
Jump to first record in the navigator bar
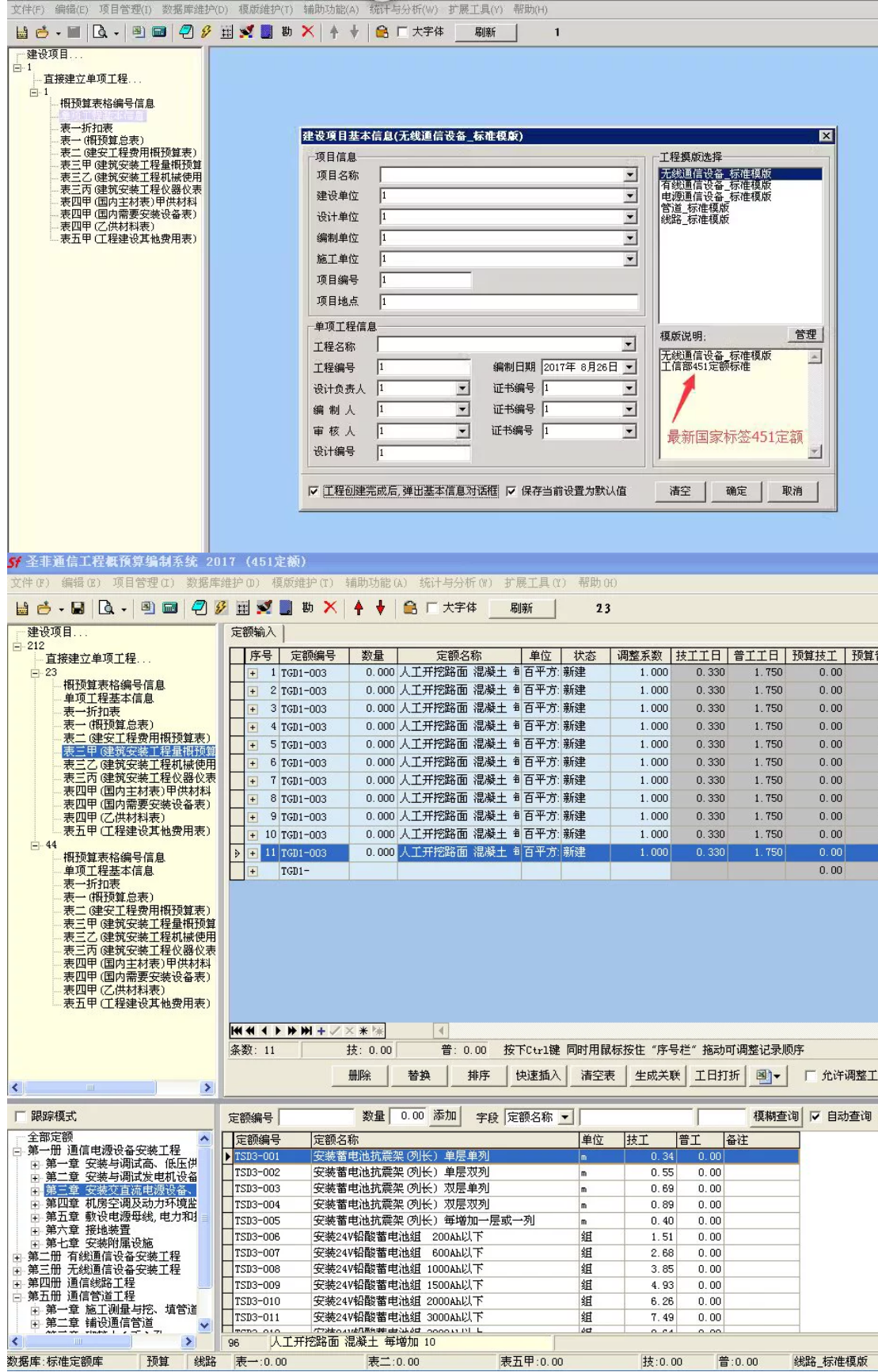236,1031
